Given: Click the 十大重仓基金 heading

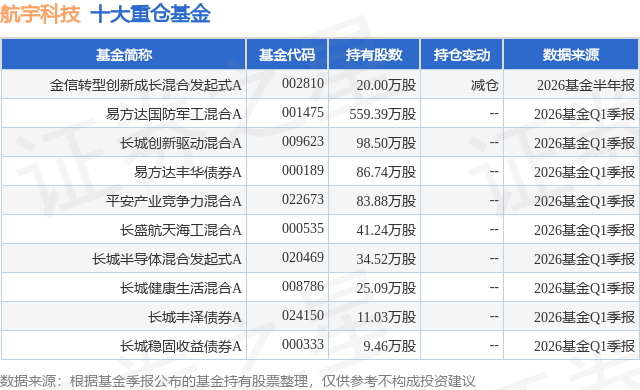Looking at the screenshot, I should pos(150,14).
